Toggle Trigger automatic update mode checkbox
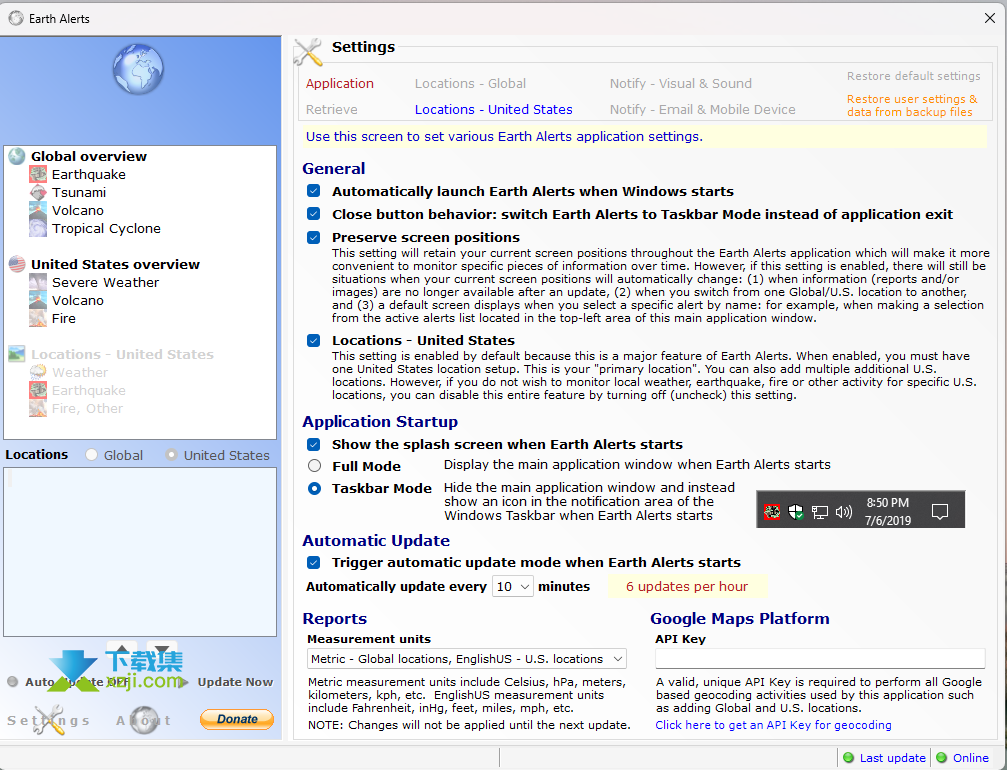 tap(313, 563)
